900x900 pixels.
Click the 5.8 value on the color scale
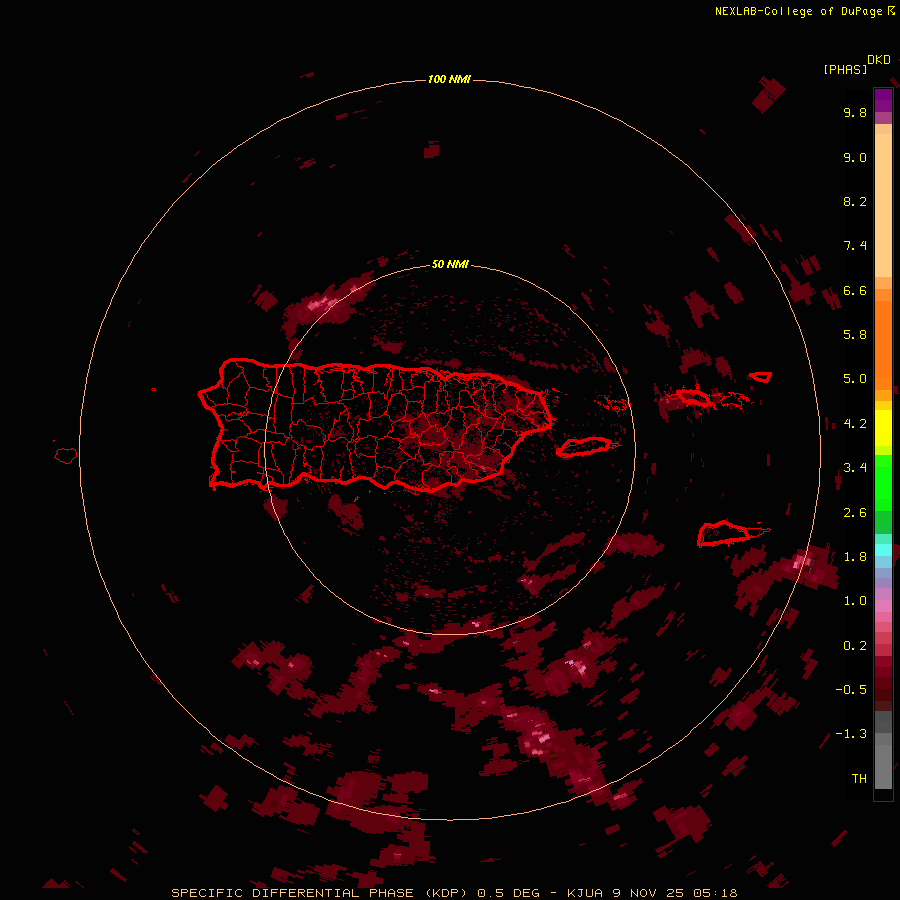pos(855,335)
